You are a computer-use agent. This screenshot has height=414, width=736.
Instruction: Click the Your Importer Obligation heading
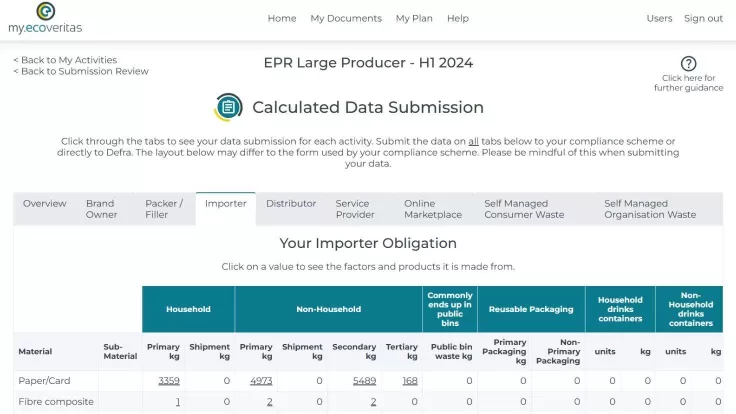click(368, 243)
